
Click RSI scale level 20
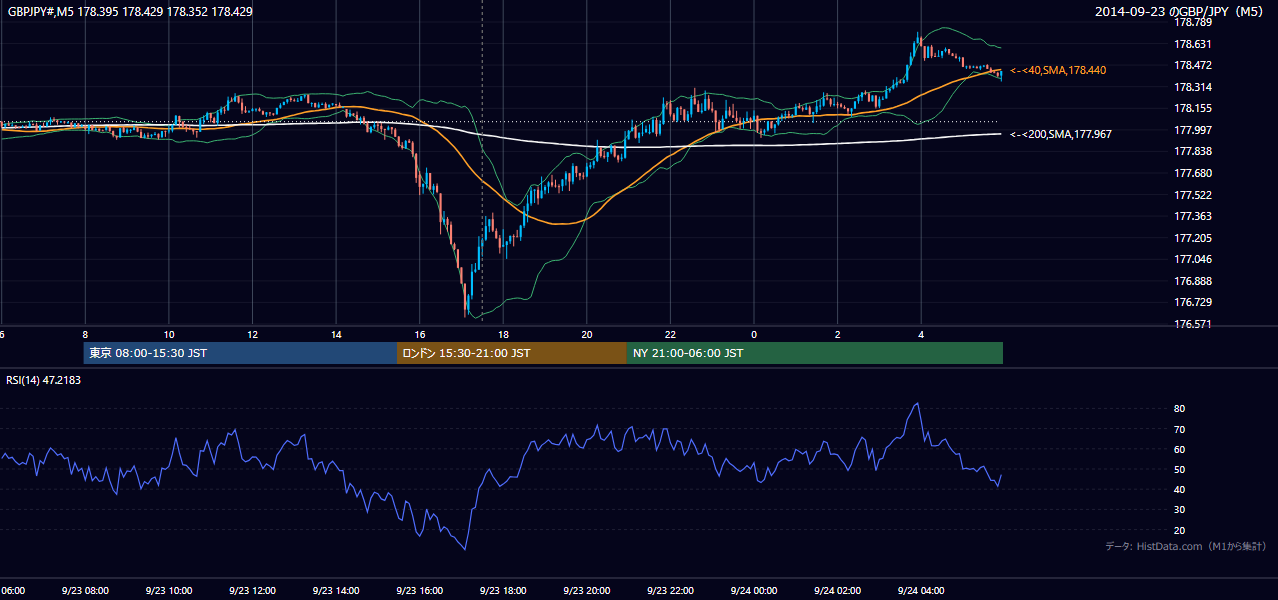[x=1180, y=531]
